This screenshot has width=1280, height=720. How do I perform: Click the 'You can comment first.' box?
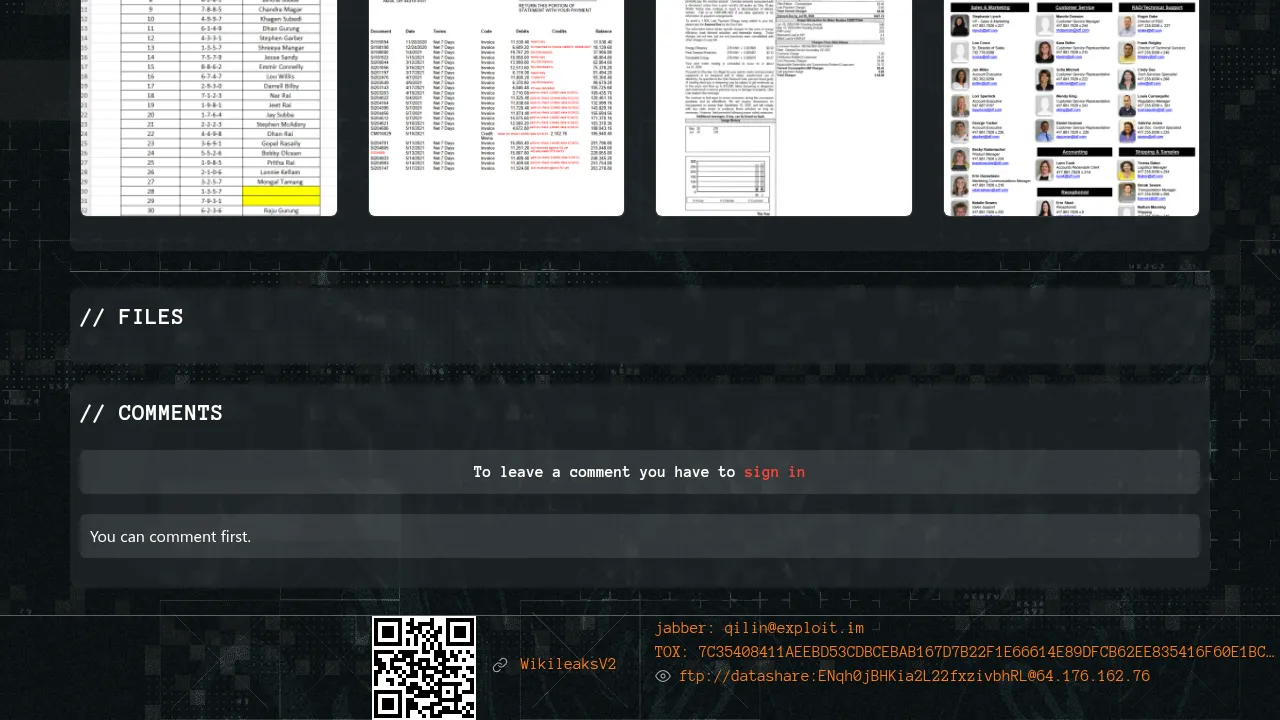639,536
